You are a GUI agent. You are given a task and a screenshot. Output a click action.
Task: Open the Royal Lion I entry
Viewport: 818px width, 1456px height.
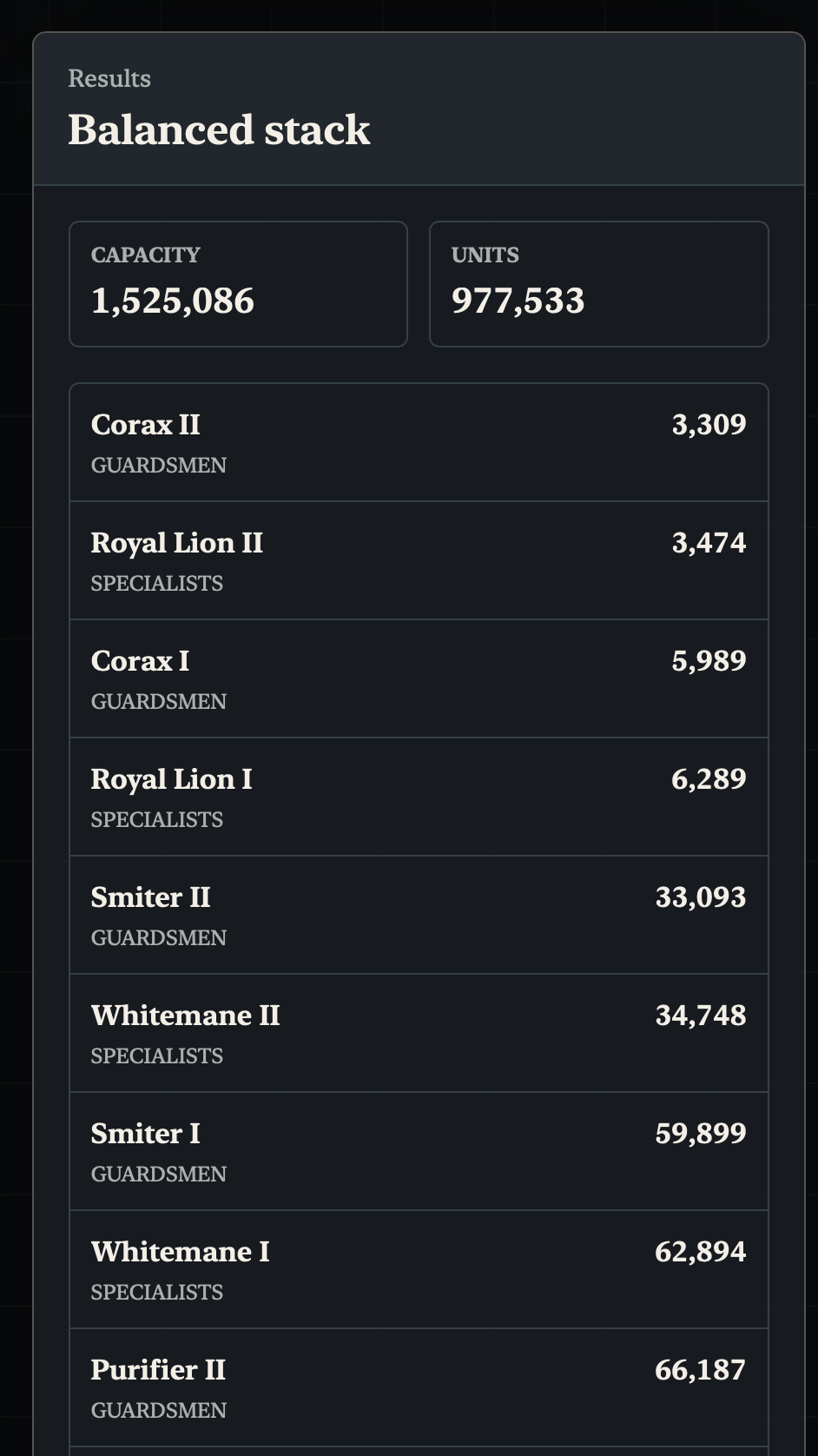pos(419,797)
